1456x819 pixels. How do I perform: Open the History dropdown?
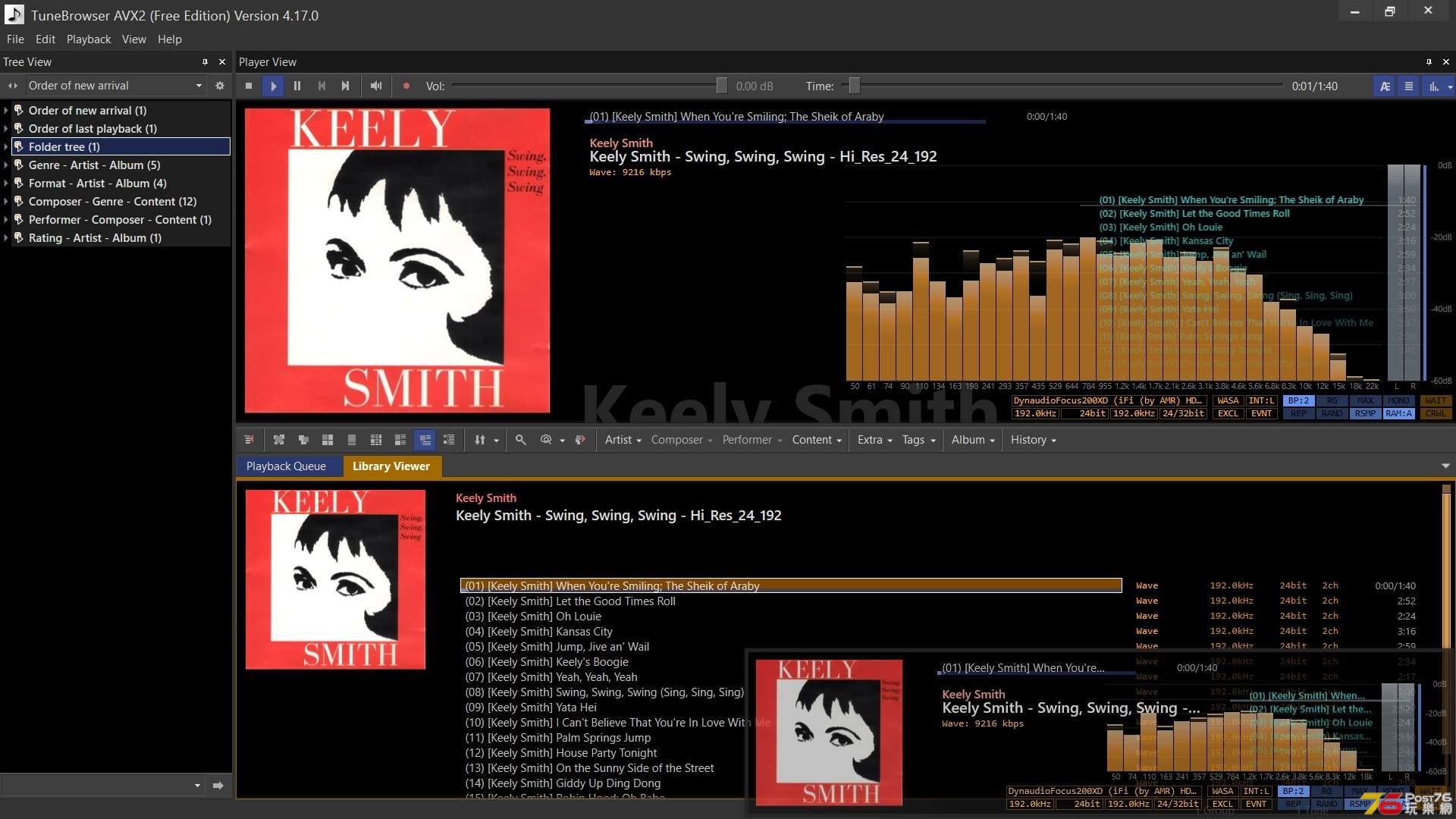[1033, 440]
